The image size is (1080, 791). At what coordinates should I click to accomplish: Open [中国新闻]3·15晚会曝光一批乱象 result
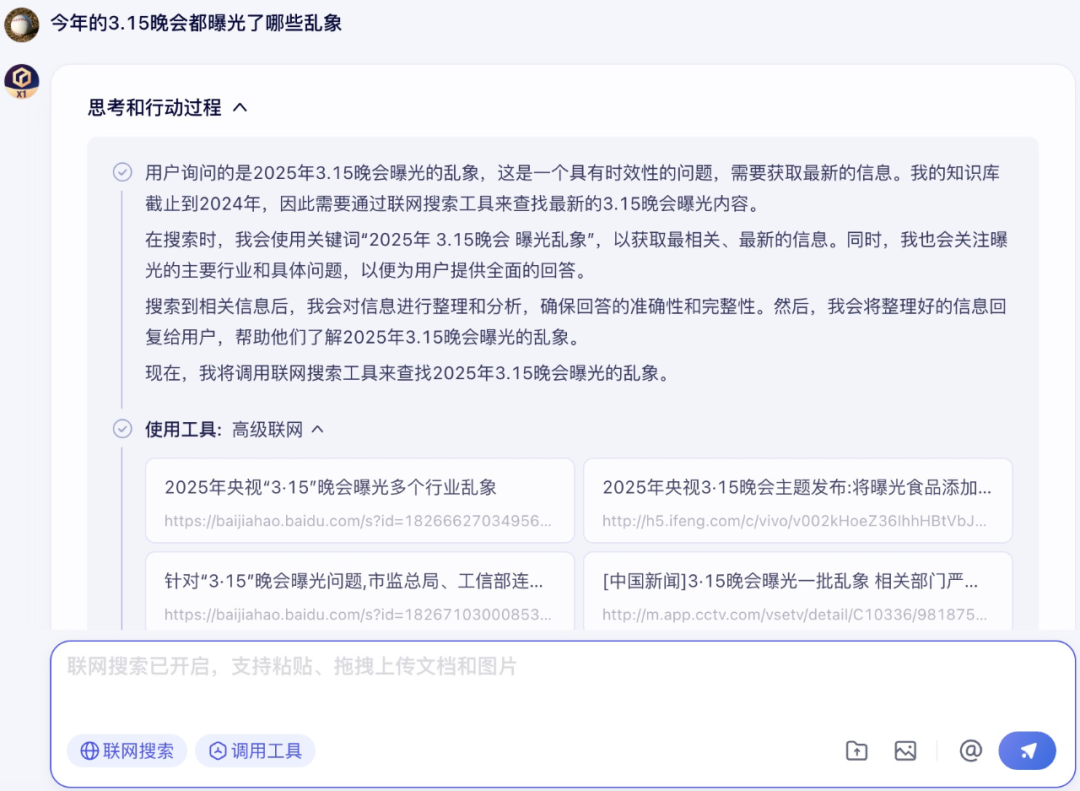[x=798, y=591]
